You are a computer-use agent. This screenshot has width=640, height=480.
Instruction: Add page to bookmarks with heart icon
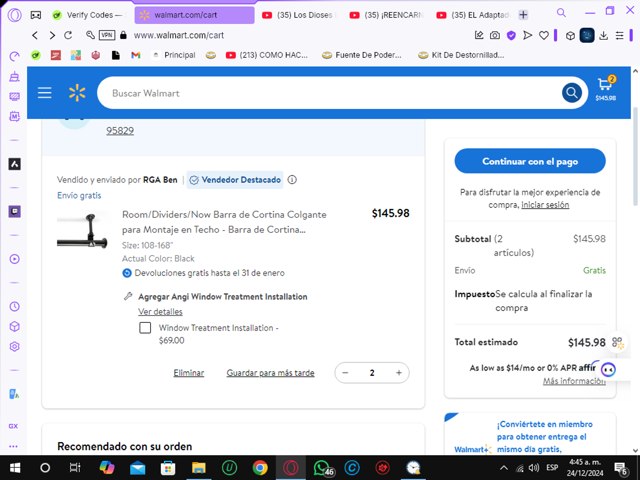point(544,36)
